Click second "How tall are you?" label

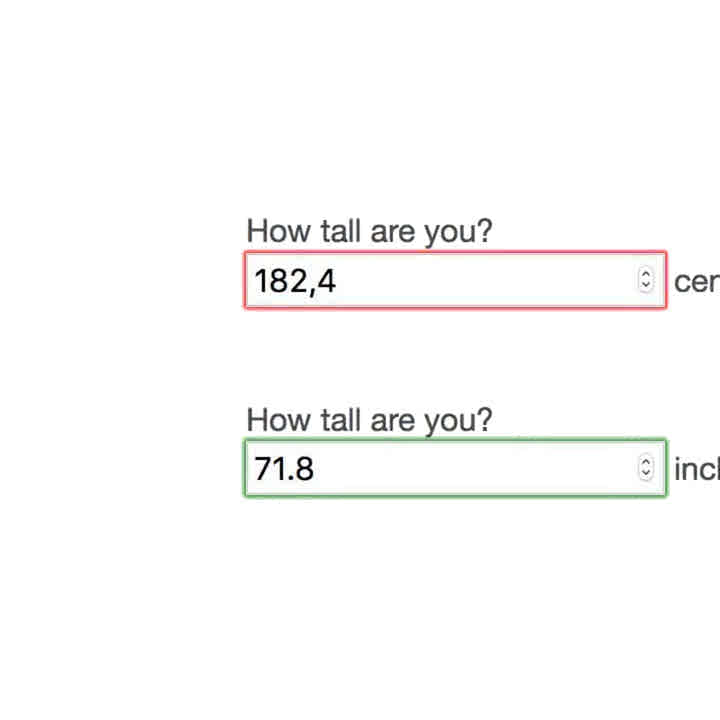click(x=369, y=421)
